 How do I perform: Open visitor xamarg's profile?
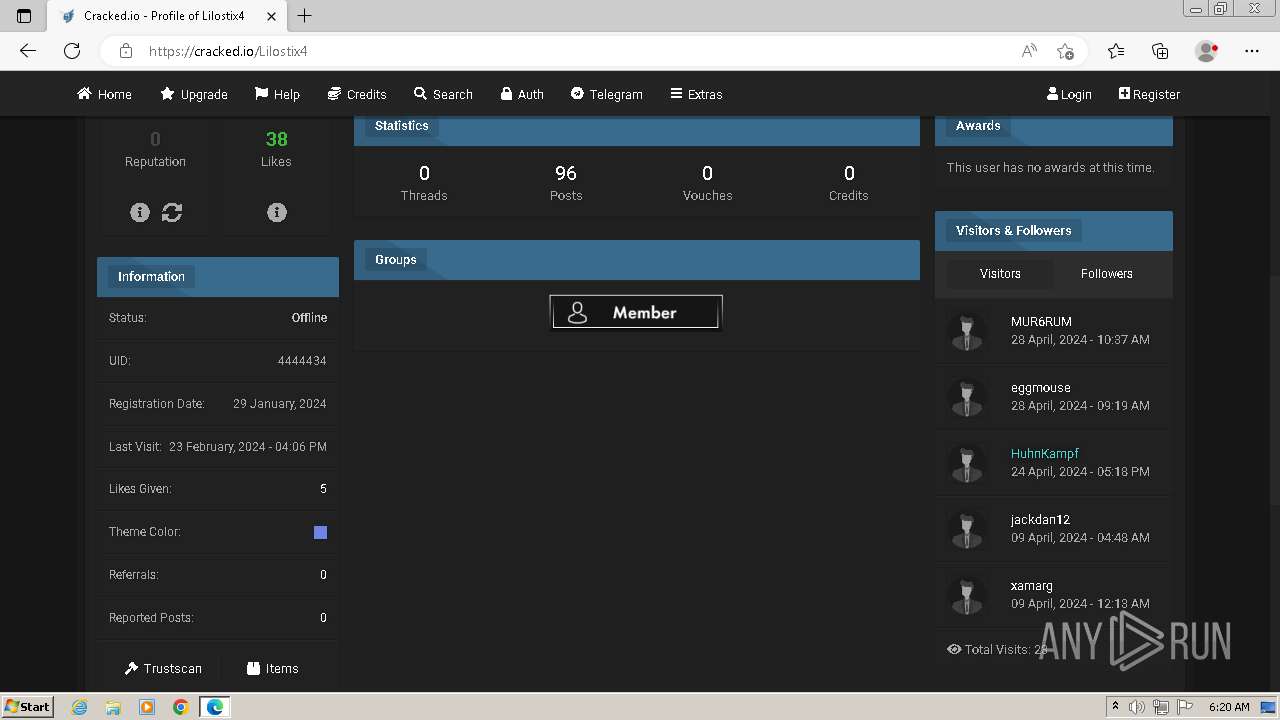click(1032, 586)
